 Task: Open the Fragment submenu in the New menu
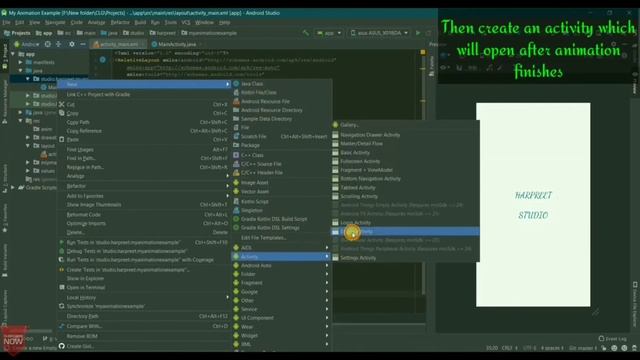[x=281, y=282]
